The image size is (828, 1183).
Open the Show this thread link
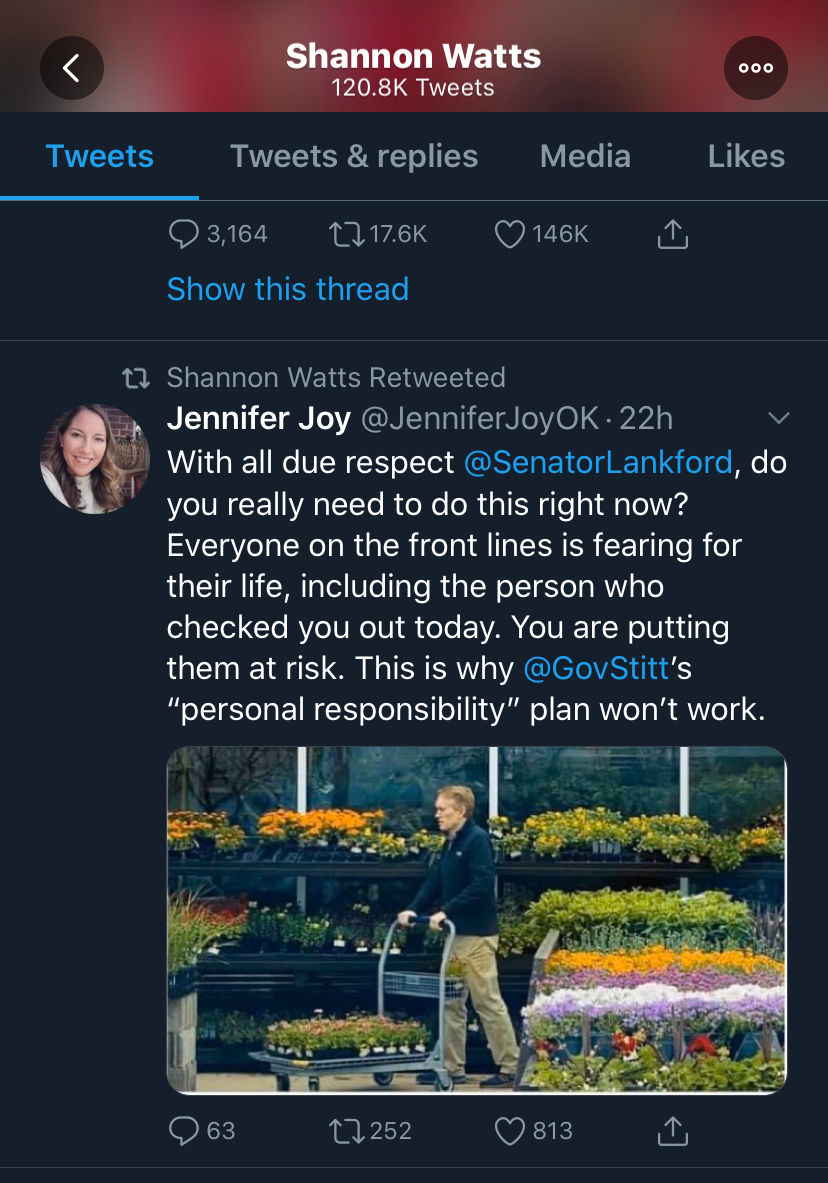[x=288, y=289]
